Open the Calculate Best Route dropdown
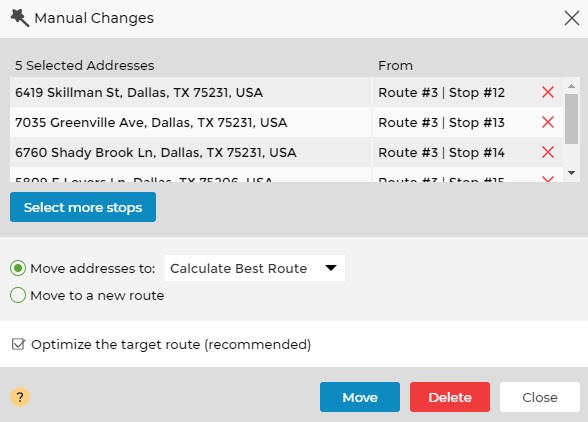Image resolution: width=588 pixels, height=422 pixels. [255, 268]
